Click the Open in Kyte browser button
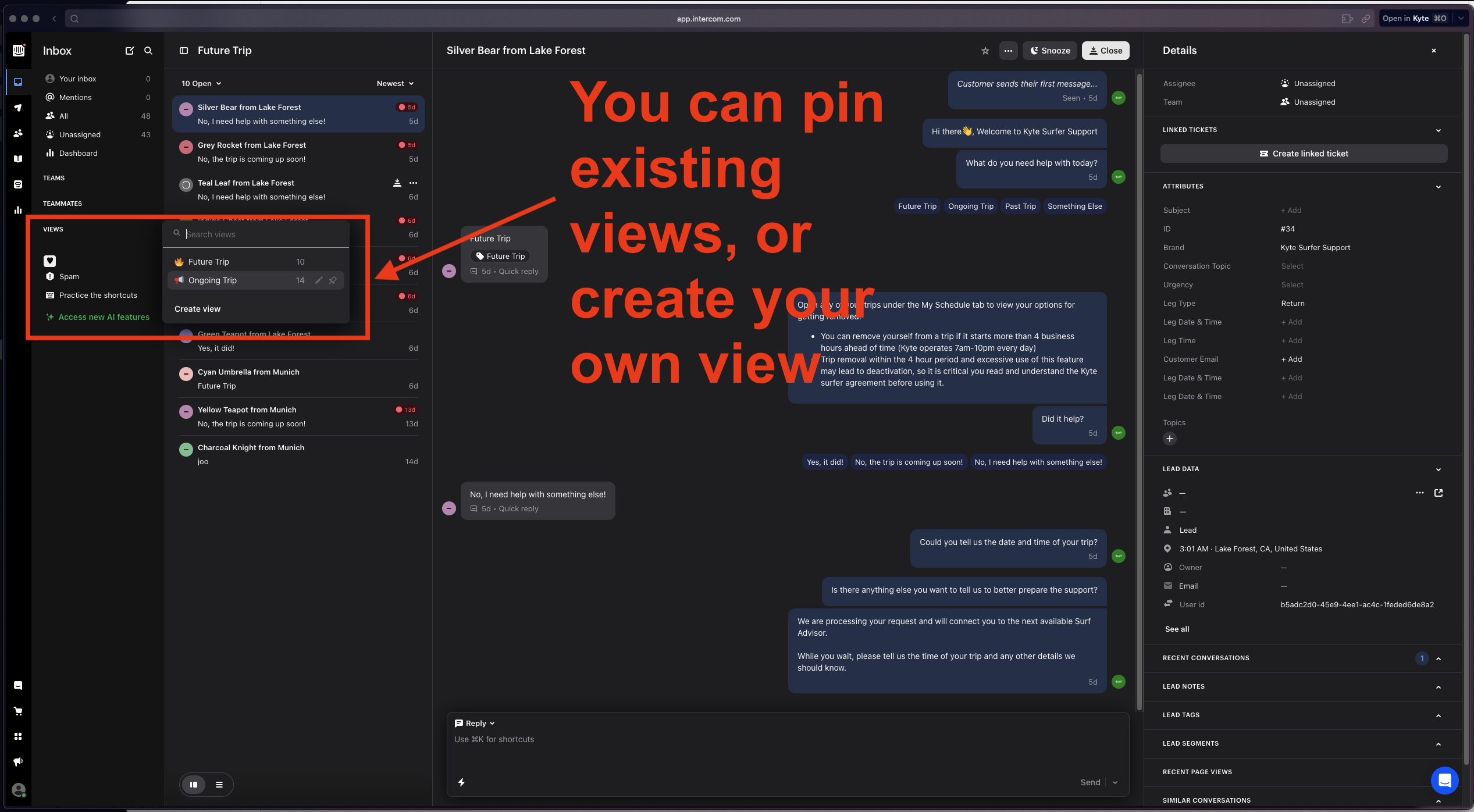The height and width of the screenshot is (812, 1474). pyautogui.click(x=1415, y=19)
